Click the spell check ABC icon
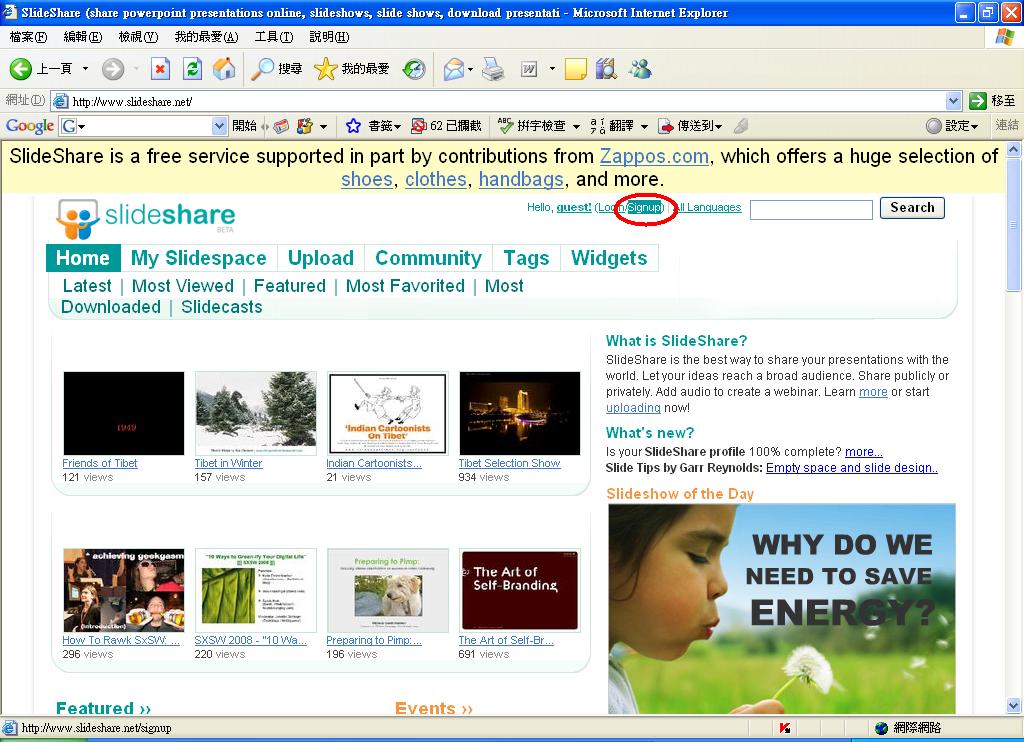Image resolution: width=1024 pixels, height=742 pixels. 505,125
